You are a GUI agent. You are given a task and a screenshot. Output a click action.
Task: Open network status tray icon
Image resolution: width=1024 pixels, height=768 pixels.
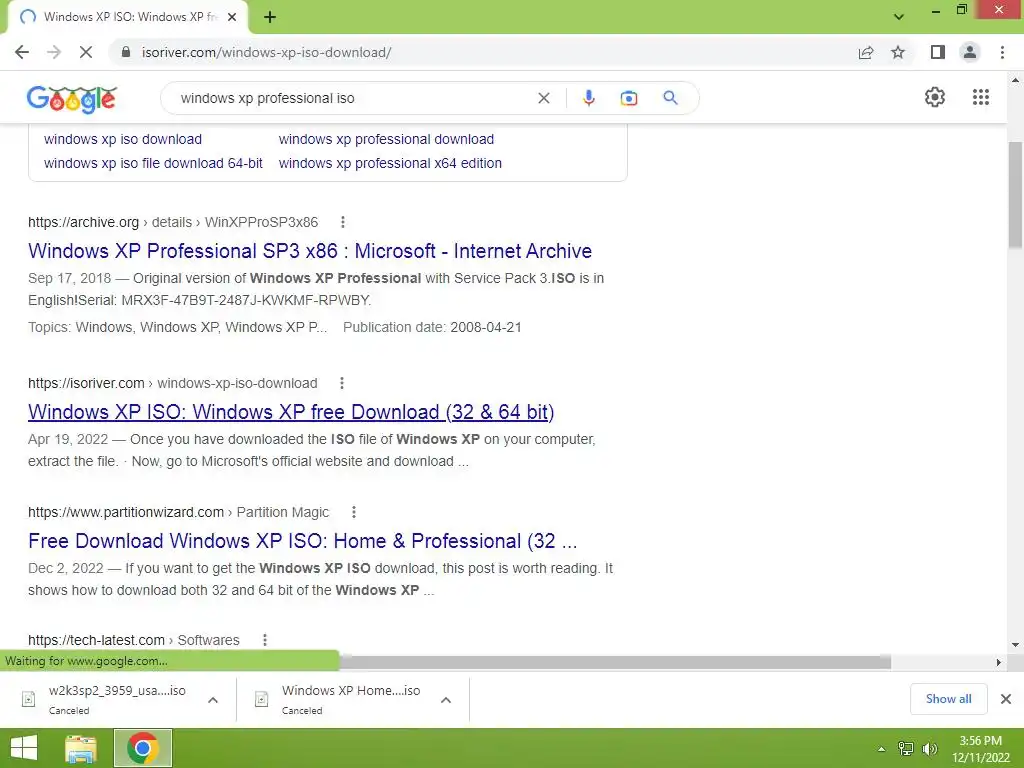point(906,749)
